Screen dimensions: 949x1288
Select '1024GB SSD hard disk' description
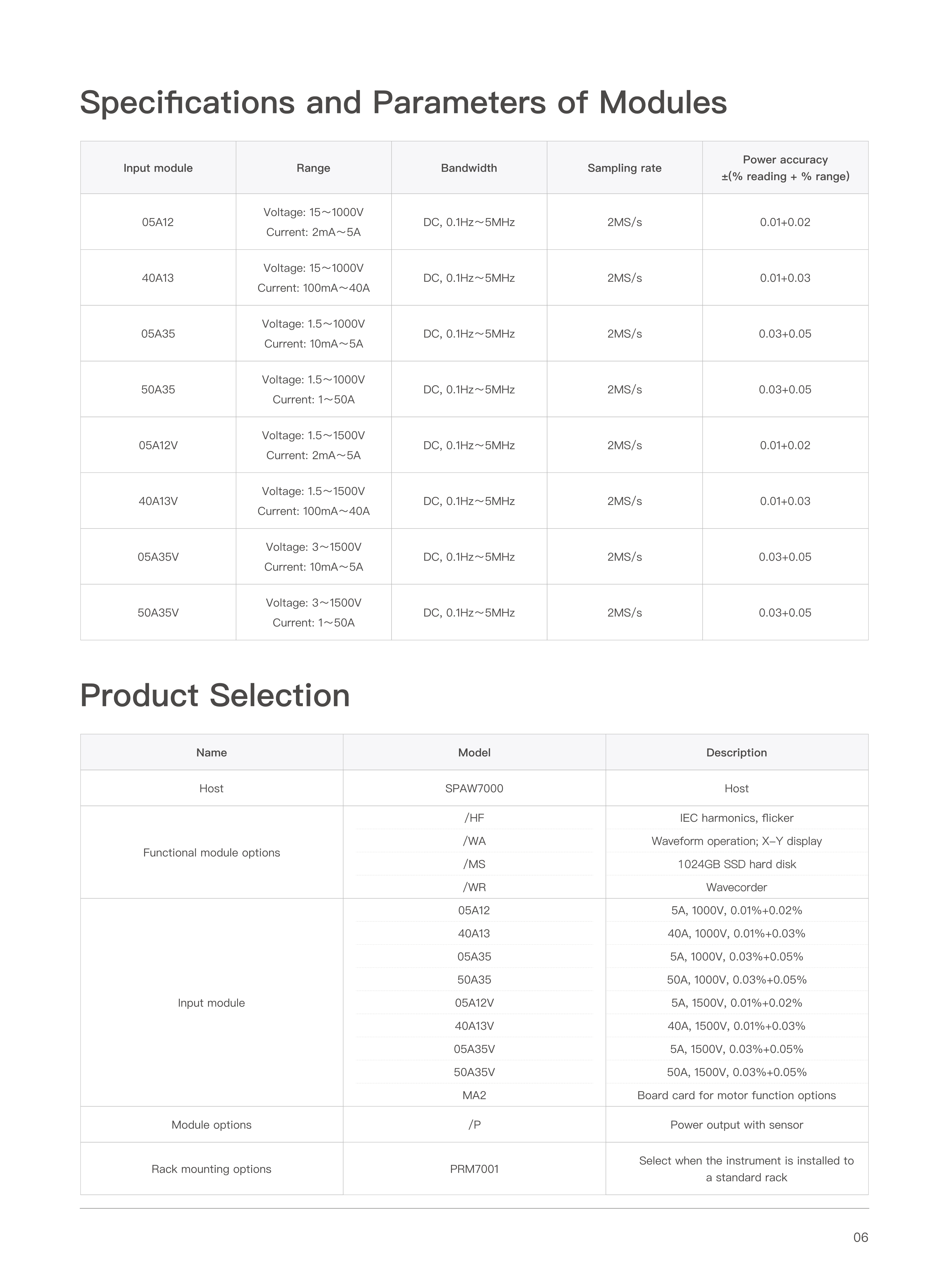(x=737, y=864)
